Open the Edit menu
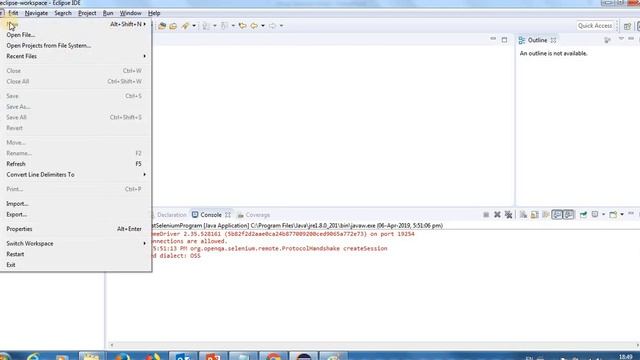 [x=13, y=13]
